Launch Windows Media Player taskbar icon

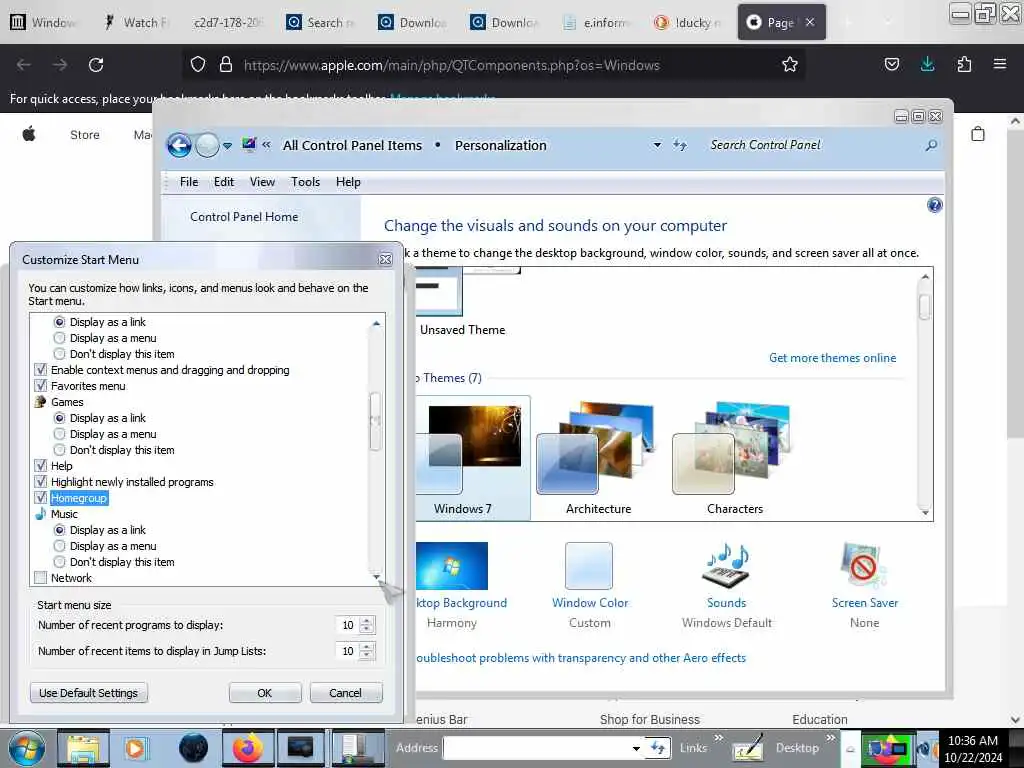tap(136, 748)
